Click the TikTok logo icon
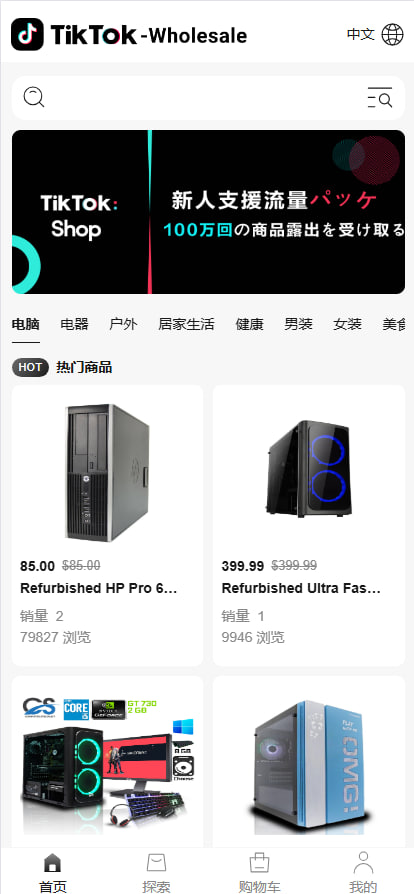414x894 pixels. tap(27, 34)
